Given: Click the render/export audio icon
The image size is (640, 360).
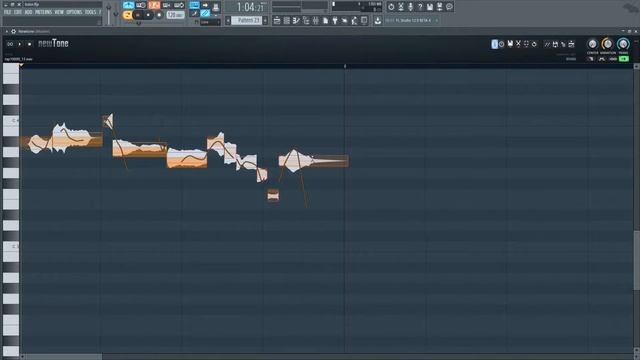Looking at the screenshot, I should click(440, 7).
